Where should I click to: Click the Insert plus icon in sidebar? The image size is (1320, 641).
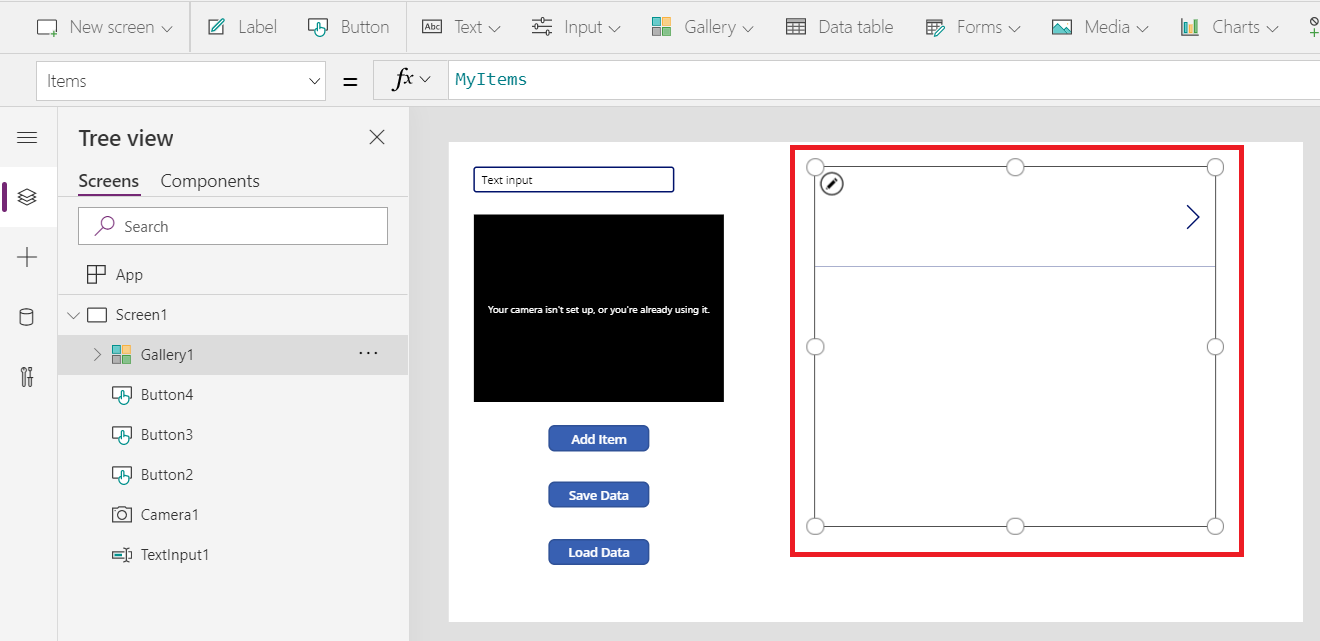pos(27,258)
